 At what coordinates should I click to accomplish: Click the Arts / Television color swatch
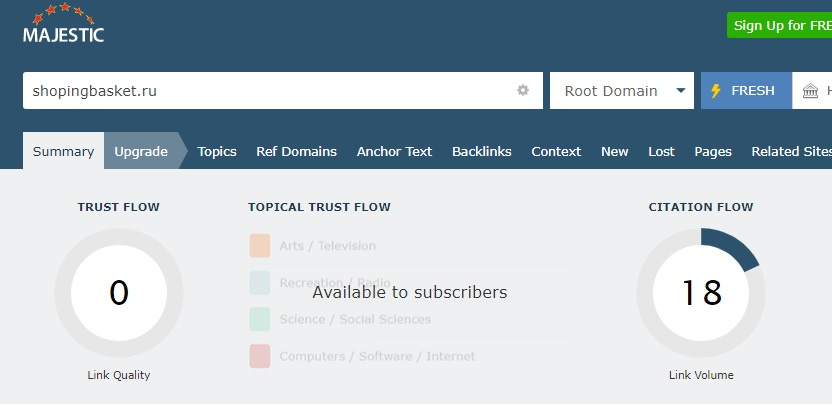(x=260, y=246)
